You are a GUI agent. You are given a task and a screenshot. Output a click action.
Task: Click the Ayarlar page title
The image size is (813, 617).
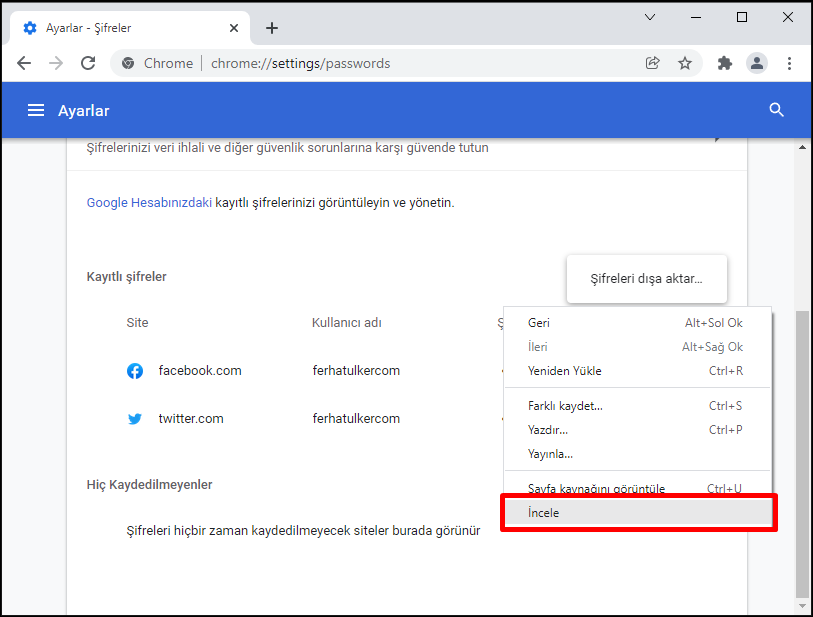pos(83,110)
